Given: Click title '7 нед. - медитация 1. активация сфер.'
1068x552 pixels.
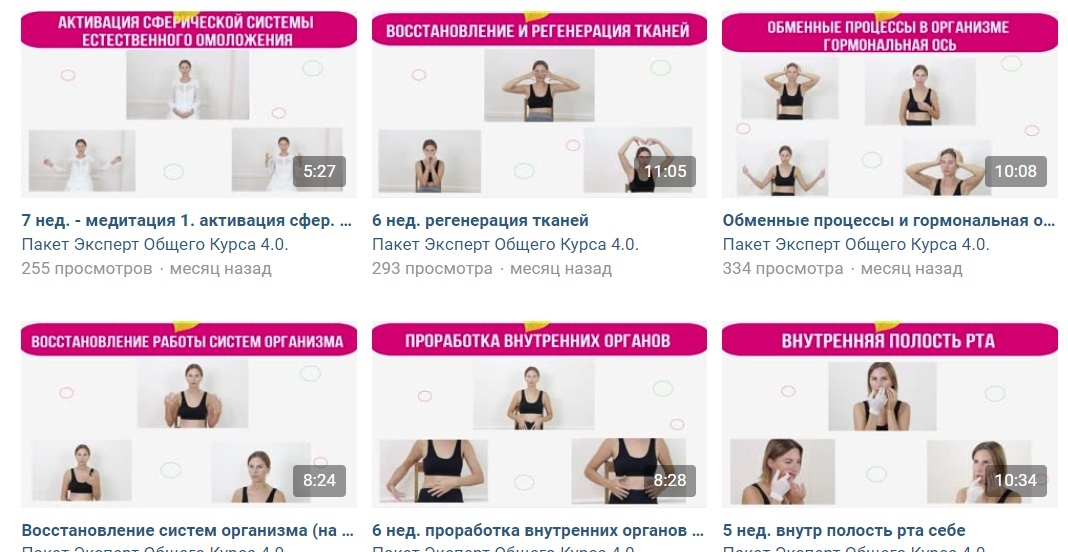Looking at the screenshot, I should [187, 220].
